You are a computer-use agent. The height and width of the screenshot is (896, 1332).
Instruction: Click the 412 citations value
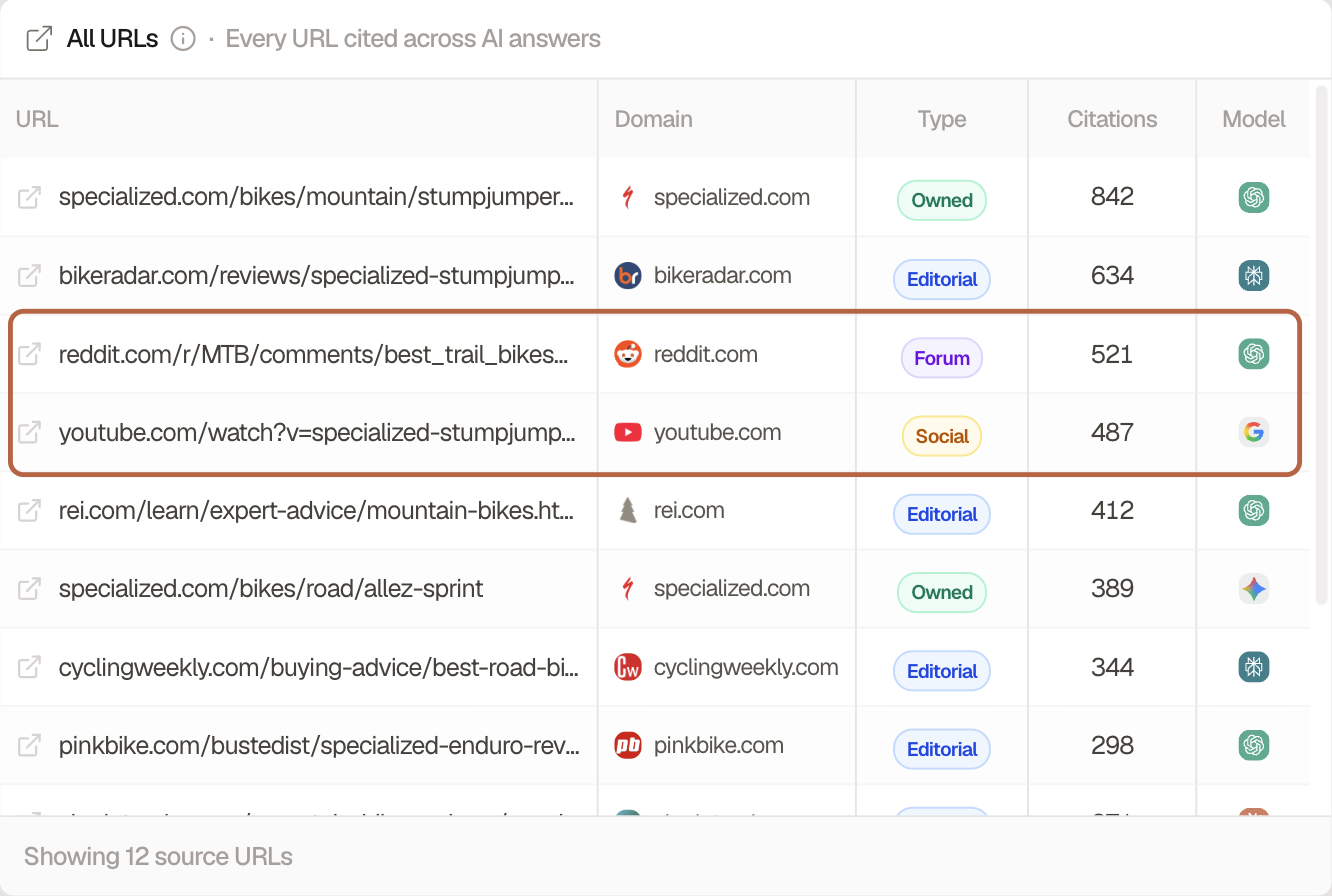1112,510
